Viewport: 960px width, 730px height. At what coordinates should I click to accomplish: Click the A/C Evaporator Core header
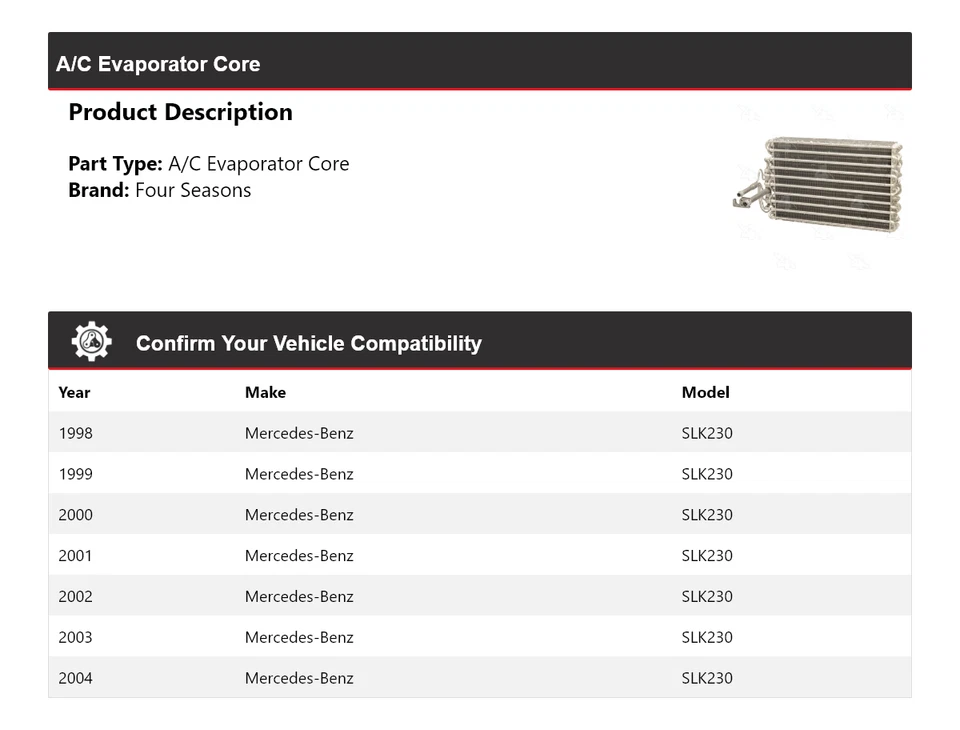coord(158,64)
